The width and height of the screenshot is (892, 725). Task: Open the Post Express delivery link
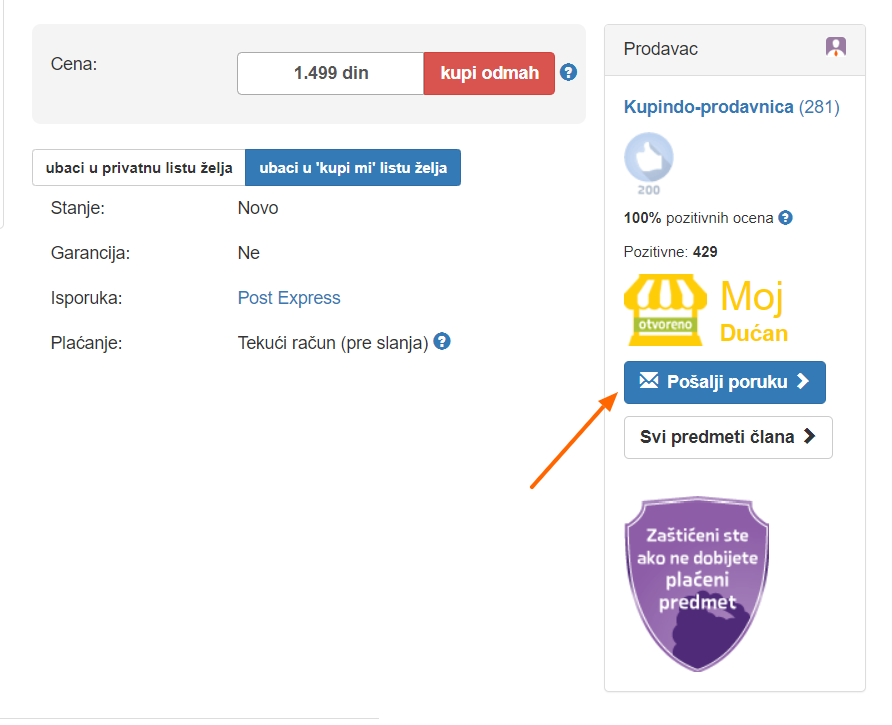pyautogui.click(x=289, y=298)
